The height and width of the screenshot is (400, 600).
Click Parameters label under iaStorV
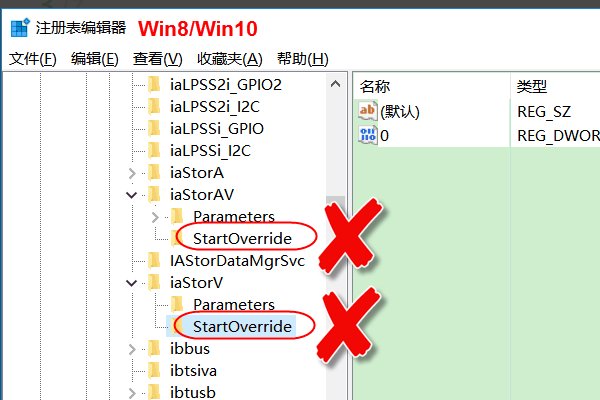(234, 305)
